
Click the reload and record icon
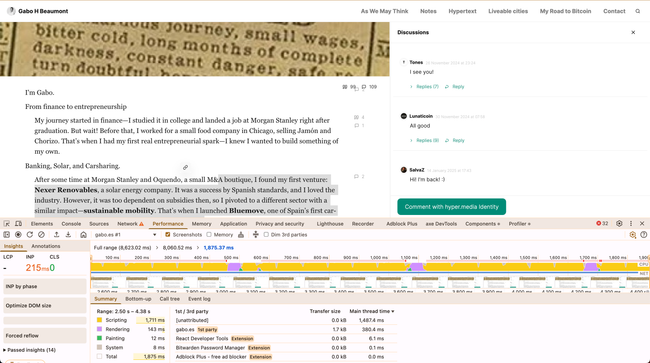(x=30, y=235)
